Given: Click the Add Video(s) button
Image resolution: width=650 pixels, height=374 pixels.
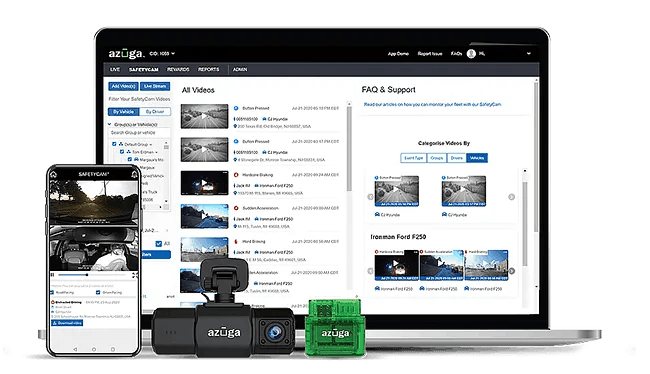Looking at the screenshot, I should pyautogui.click(x=124, y=86).
